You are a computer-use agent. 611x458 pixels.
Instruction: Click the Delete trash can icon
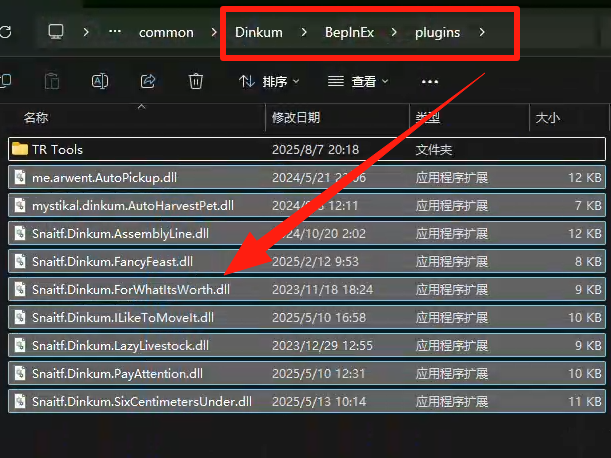pos(196,81)
